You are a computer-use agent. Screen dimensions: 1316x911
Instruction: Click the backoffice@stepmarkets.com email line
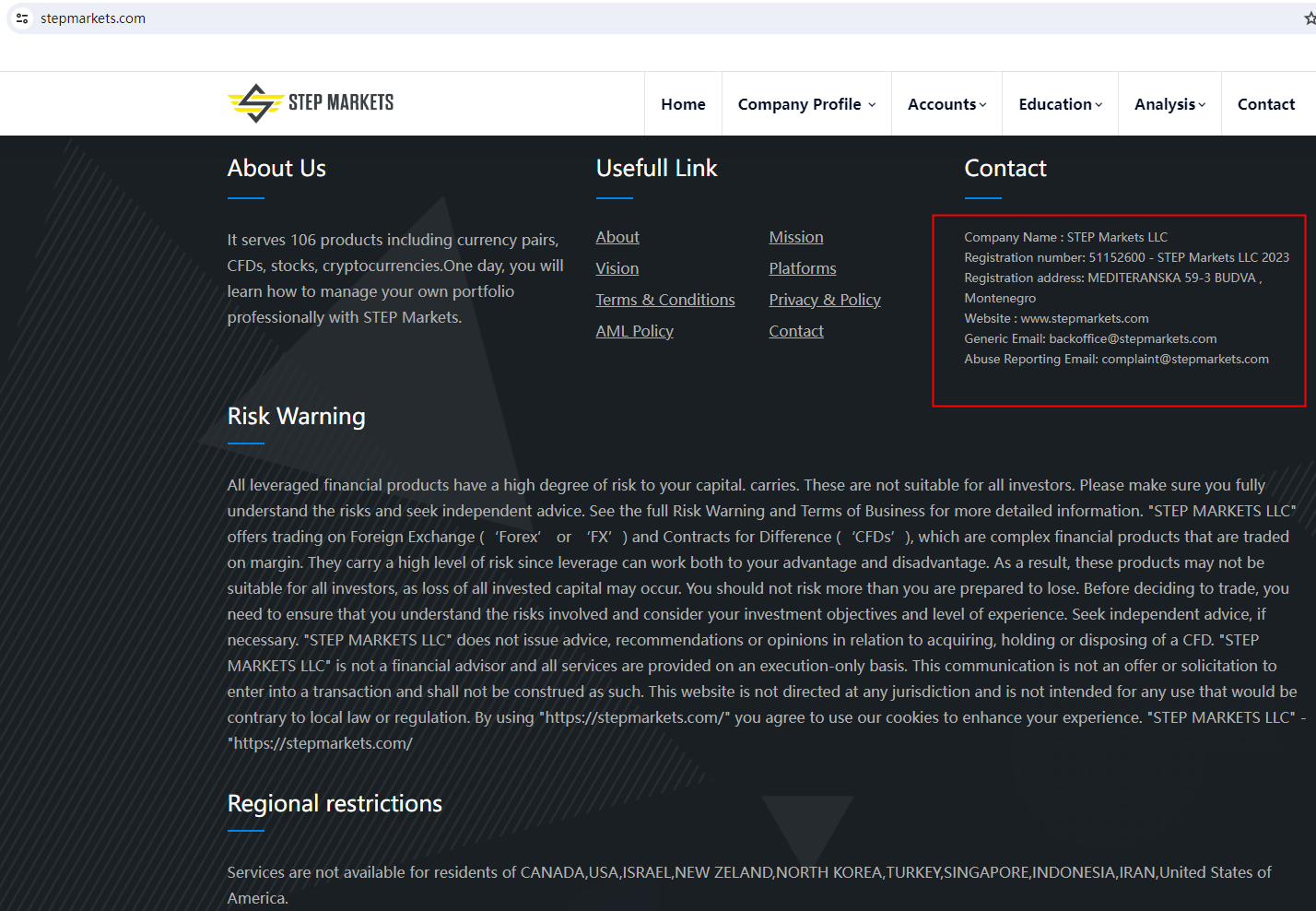[1090, 338]
